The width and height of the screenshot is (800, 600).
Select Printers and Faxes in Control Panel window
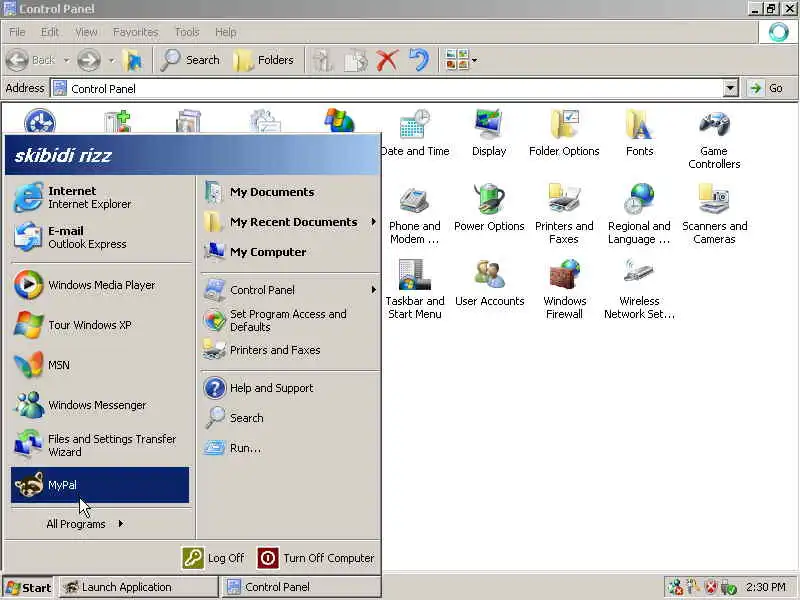564,214
